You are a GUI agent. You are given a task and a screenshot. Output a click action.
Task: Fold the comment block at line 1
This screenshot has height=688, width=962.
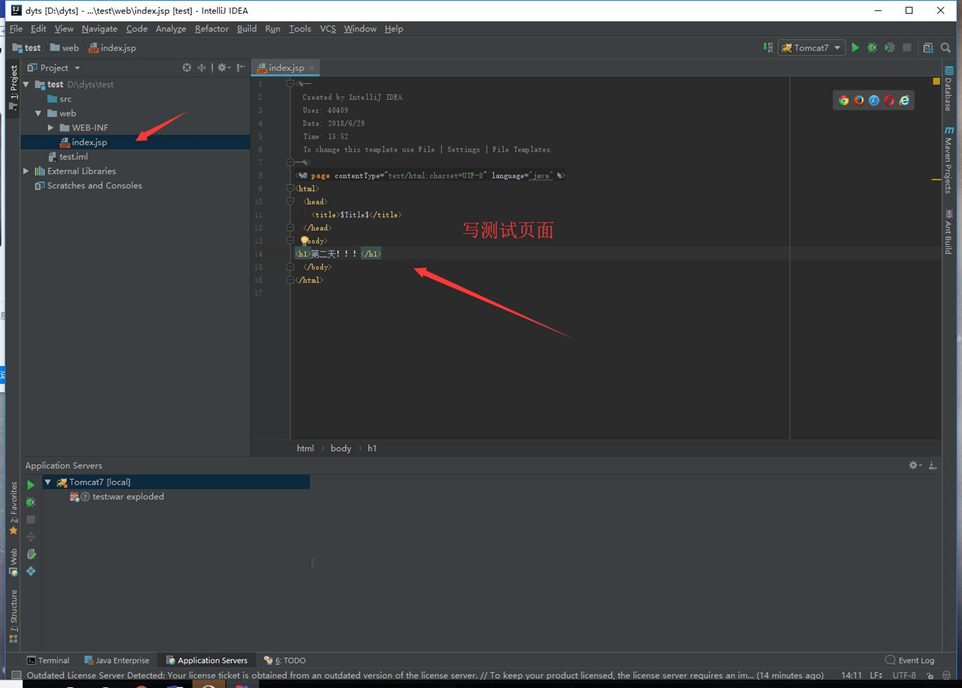click(x=290, y=83)
